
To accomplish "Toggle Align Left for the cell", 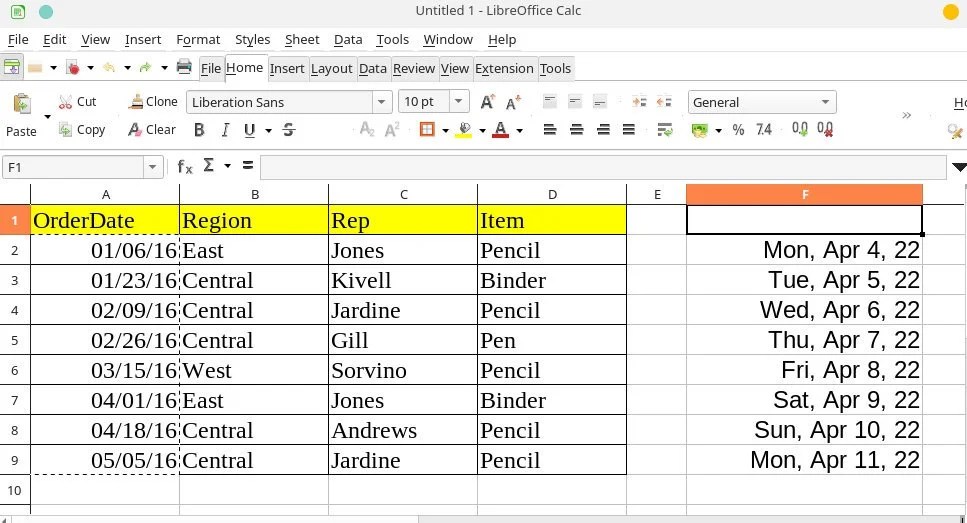I will tap(549, 130).
